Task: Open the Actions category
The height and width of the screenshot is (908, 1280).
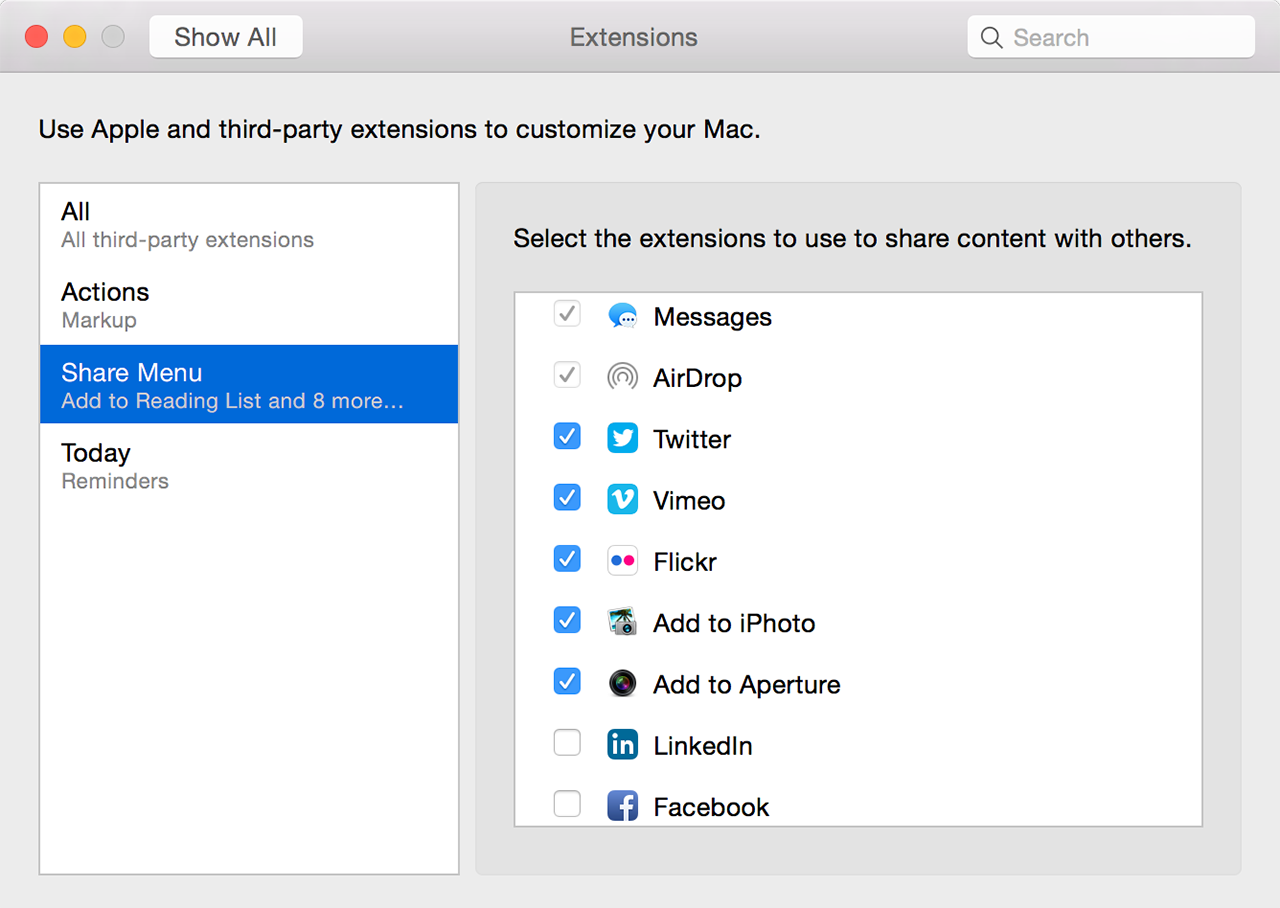Action: [x=249, y=305]
